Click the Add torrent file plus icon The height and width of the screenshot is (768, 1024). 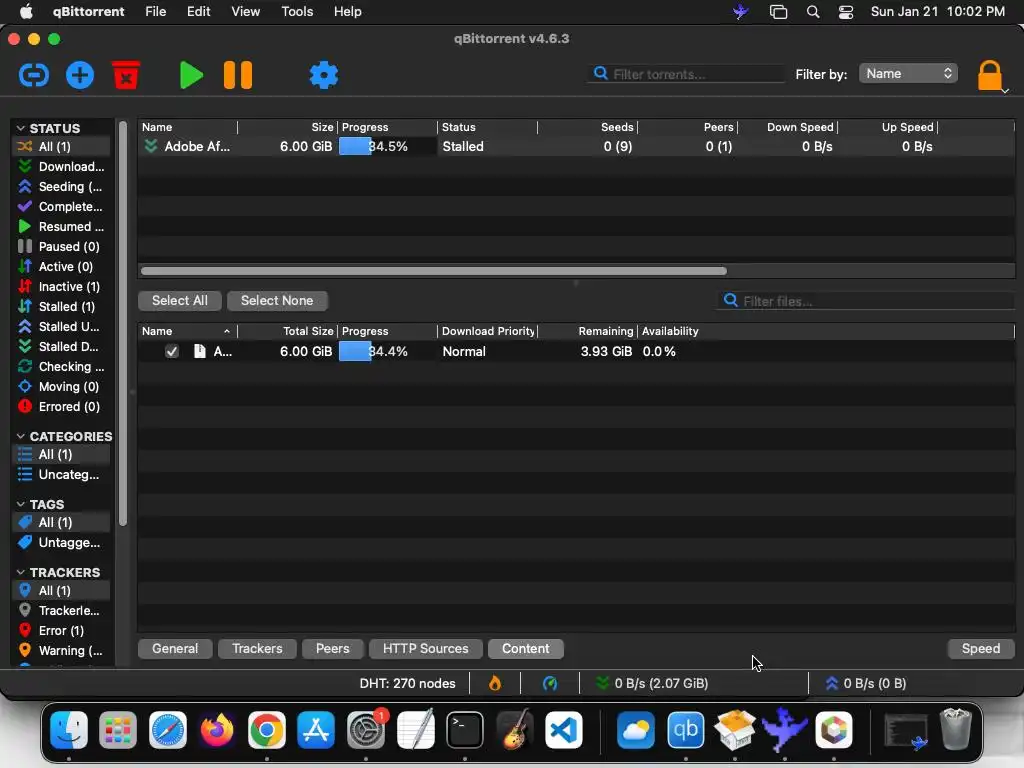pos(80,75)
